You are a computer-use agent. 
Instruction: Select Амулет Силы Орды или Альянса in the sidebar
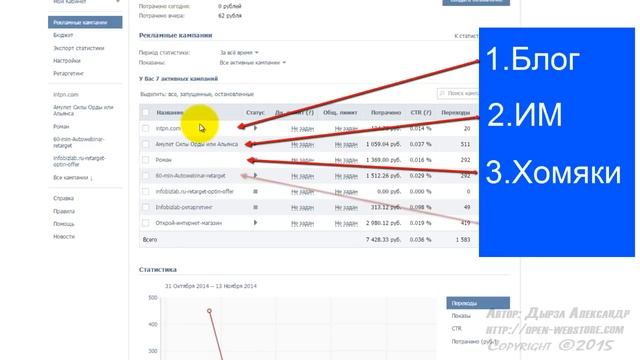tap(83, 111)
